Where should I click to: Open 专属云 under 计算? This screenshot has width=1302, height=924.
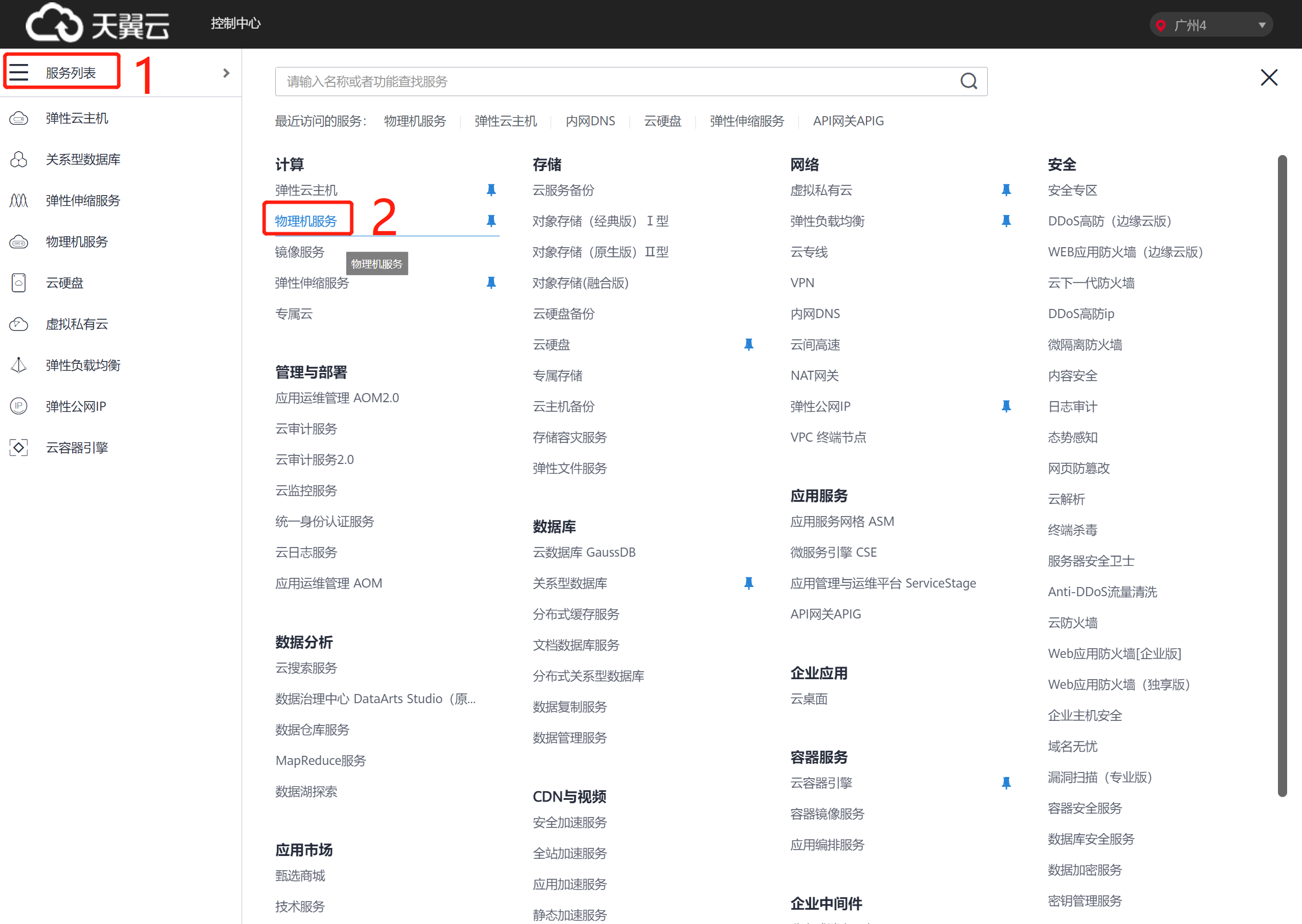[294, 314]
